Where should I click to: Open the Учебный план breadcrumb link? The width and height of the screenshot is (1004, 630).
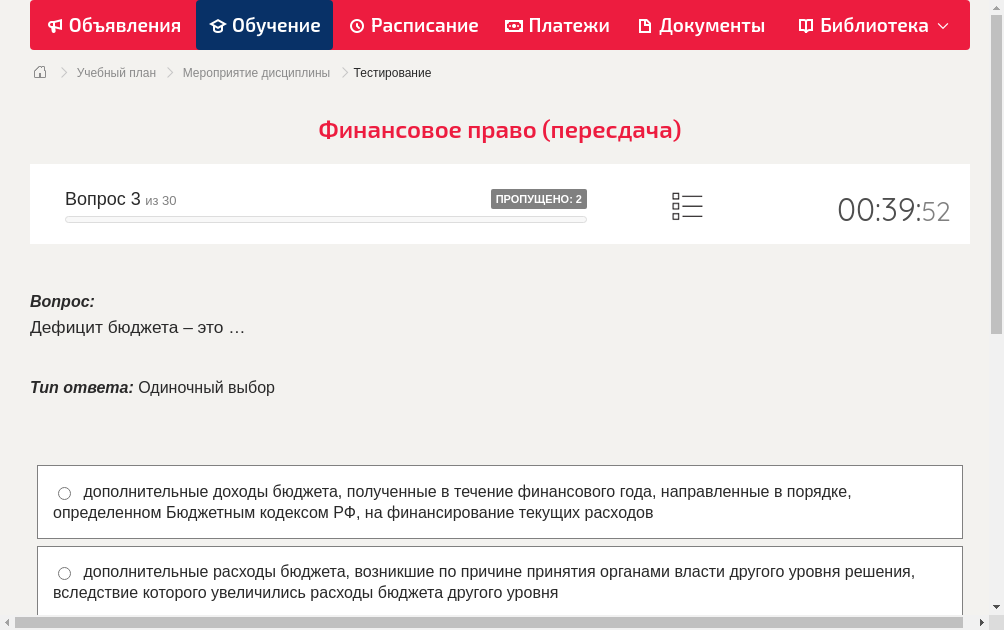coord(115,72)
